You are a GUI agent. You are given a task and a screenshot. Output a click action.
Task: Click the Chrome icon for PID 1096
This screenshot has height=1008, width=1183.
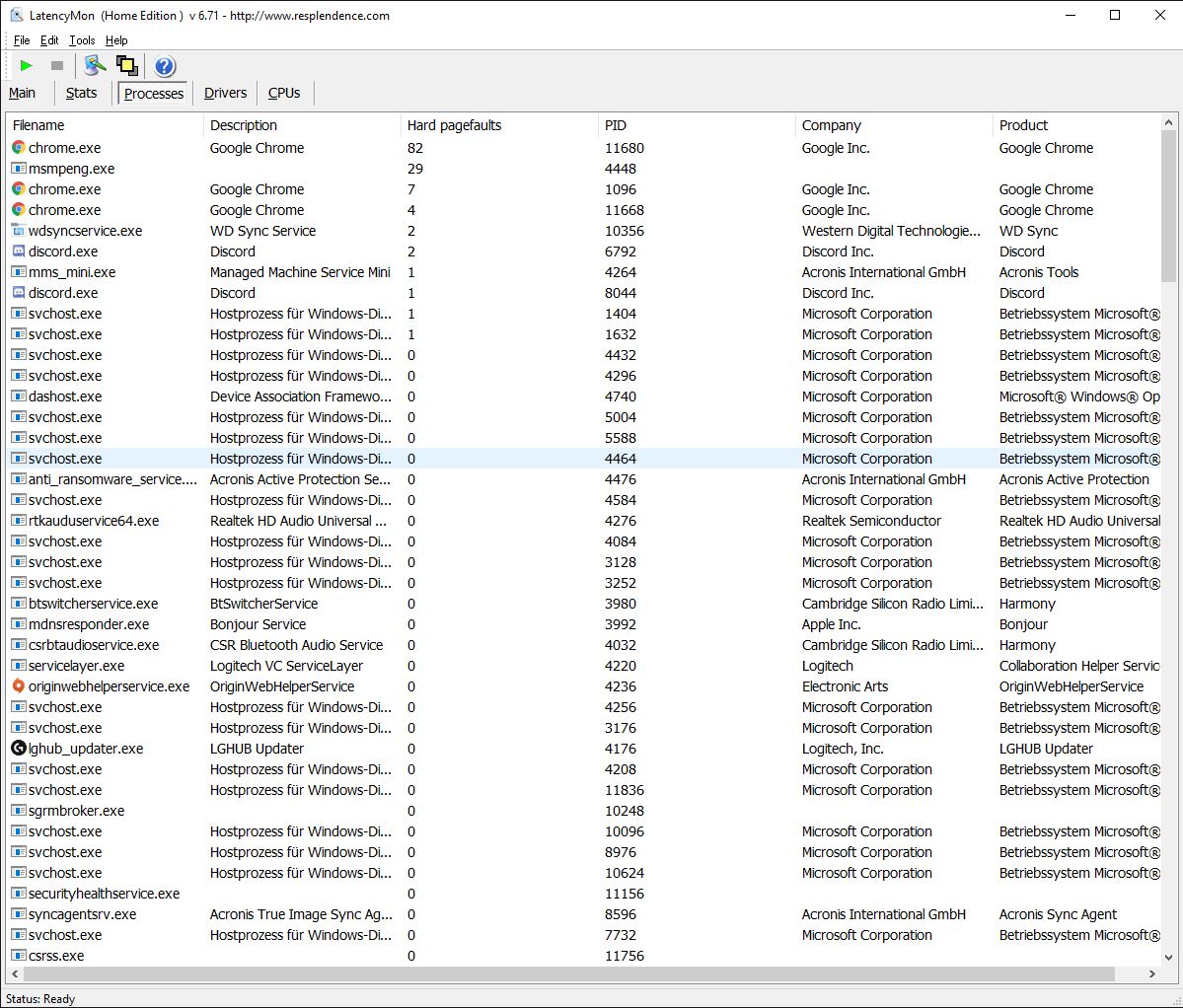pos(19,189)
